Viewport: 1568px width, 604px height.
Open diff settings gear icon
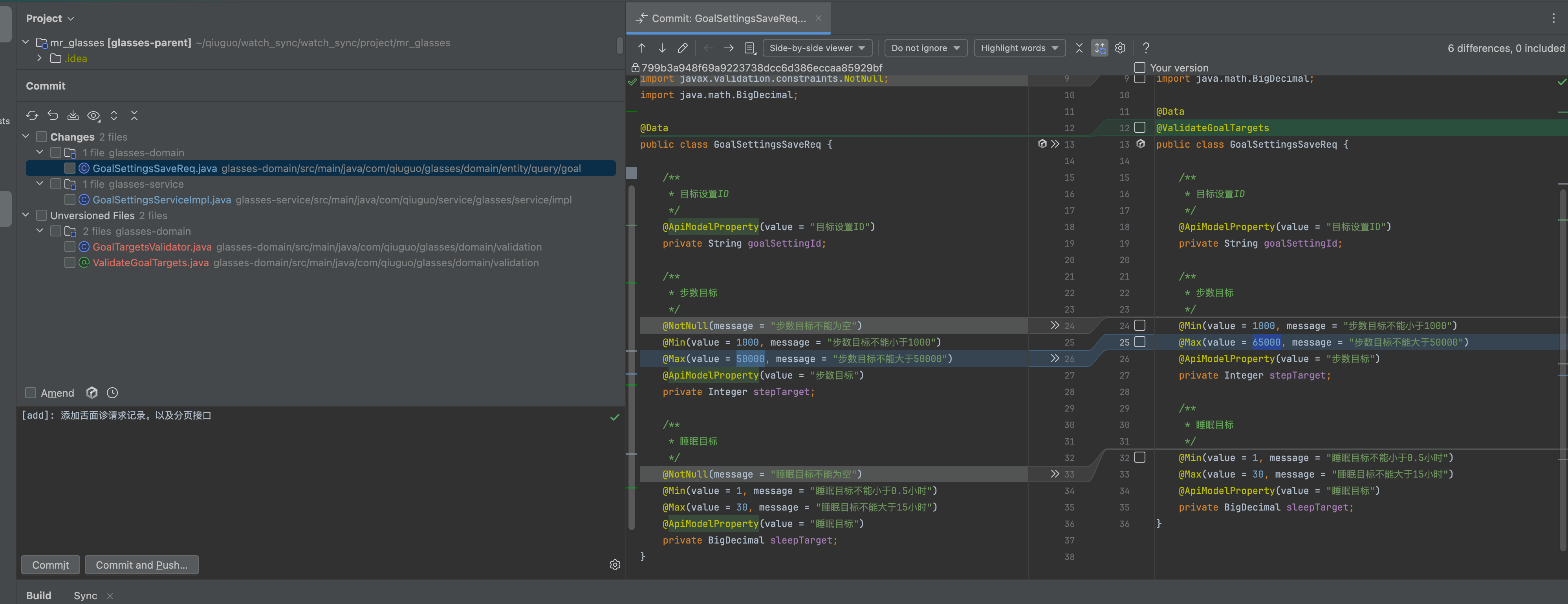(x=1120, y=48)
